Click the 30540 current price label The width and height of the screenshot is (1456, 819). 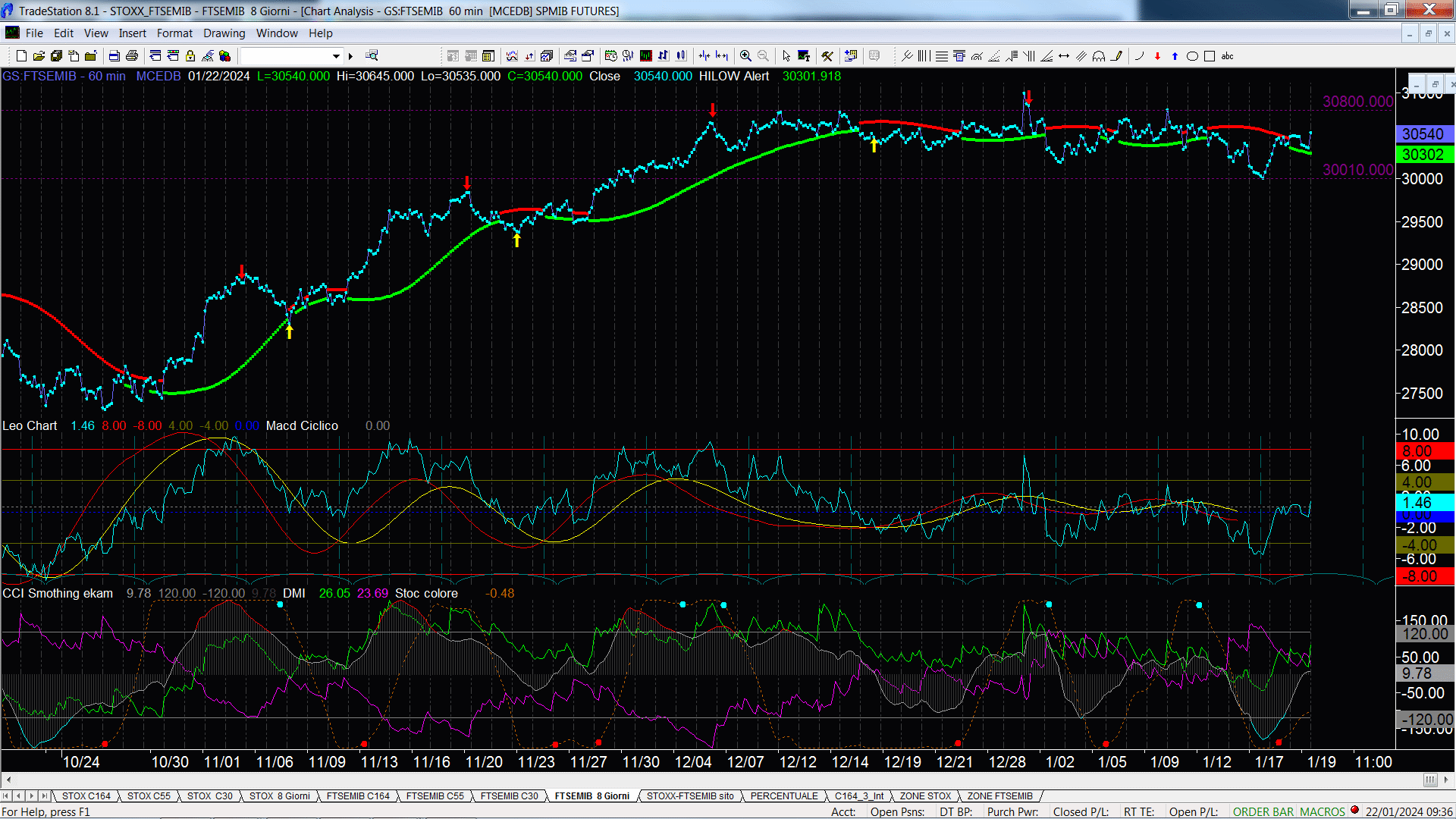1424,134
